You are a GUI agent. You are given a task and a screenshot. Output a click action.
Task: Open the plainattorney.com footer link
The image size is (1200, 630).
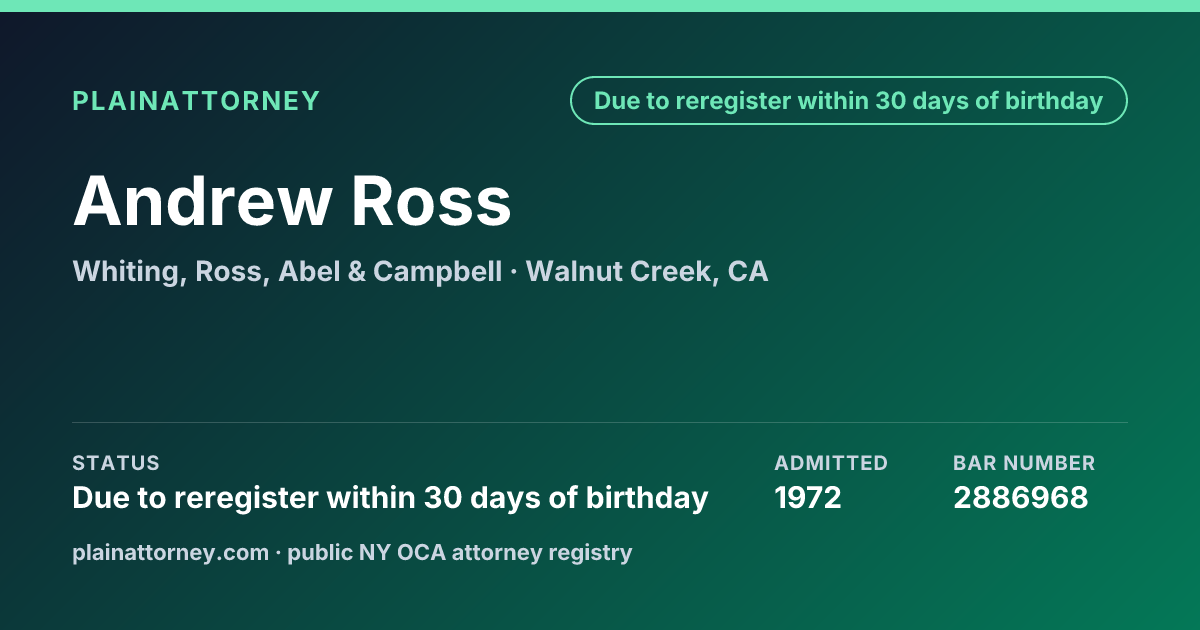point(170,553)
